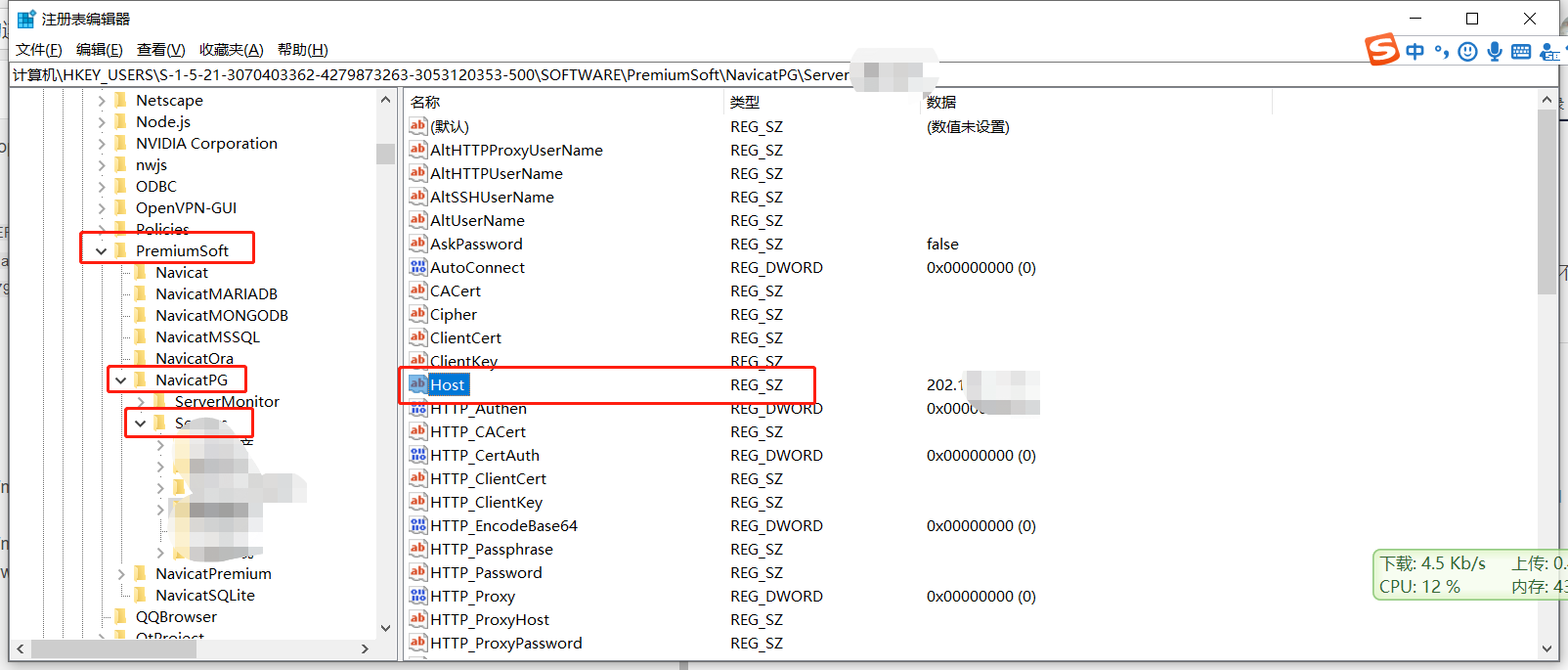Open the 收藏夹(A) menu

(x=232, y=50)
